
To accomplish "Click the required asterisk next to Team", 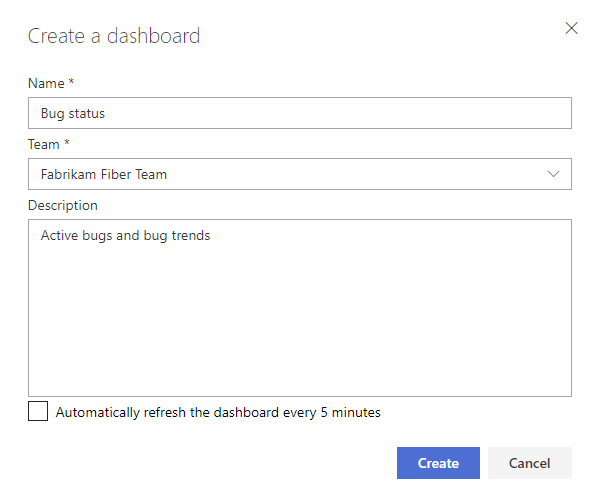I will 66,142.
